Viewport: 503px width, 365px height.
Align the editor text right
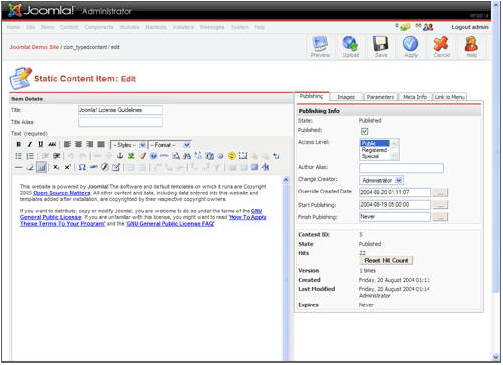90,144
